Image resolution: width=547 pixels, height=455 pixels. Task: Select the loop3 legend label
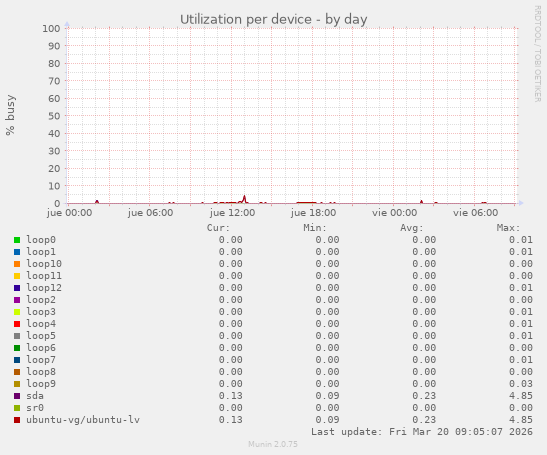point(41,312)
